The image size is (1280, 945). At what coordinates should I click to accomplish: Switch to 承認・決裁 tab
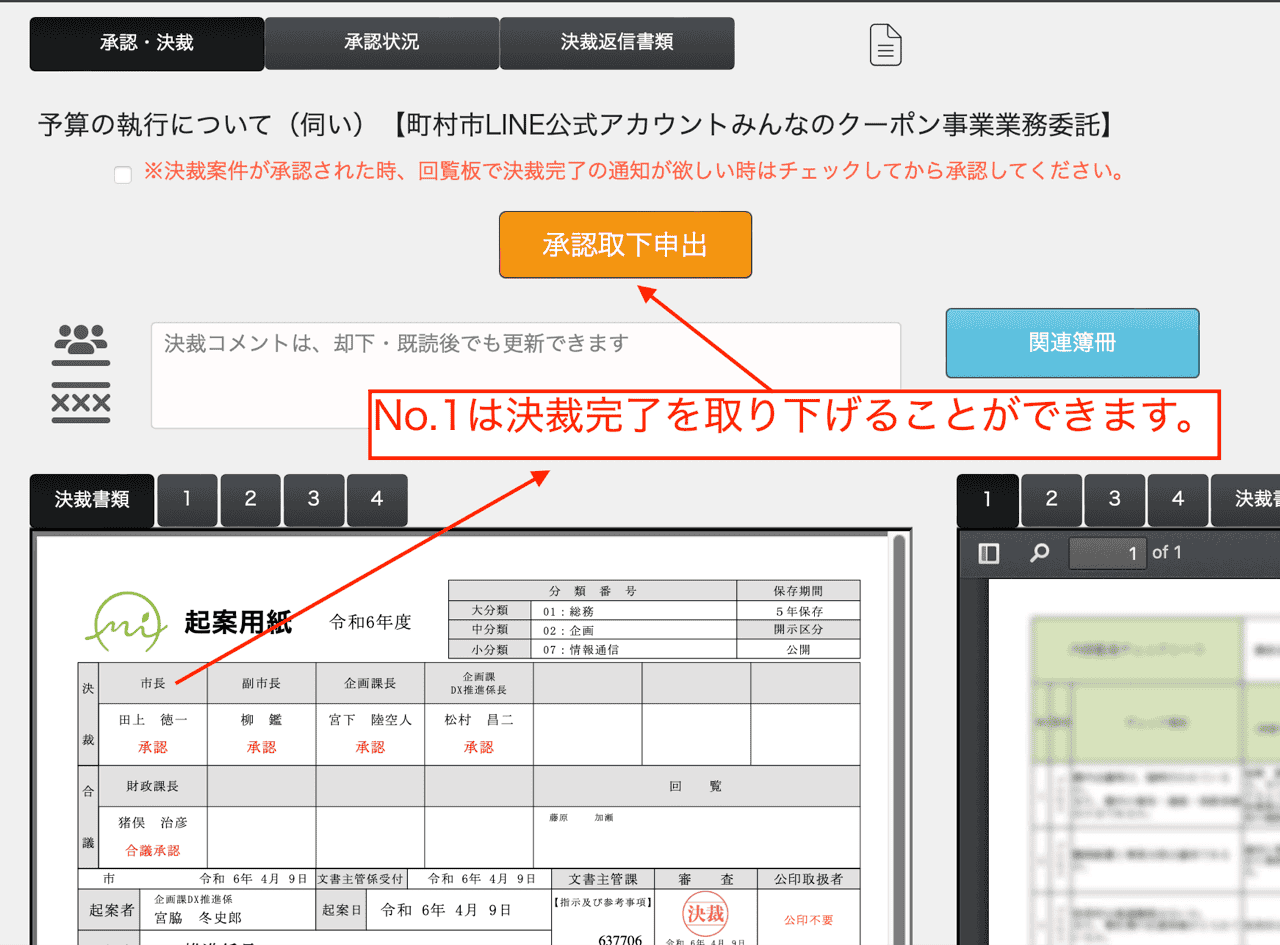(x=147, y=44)
